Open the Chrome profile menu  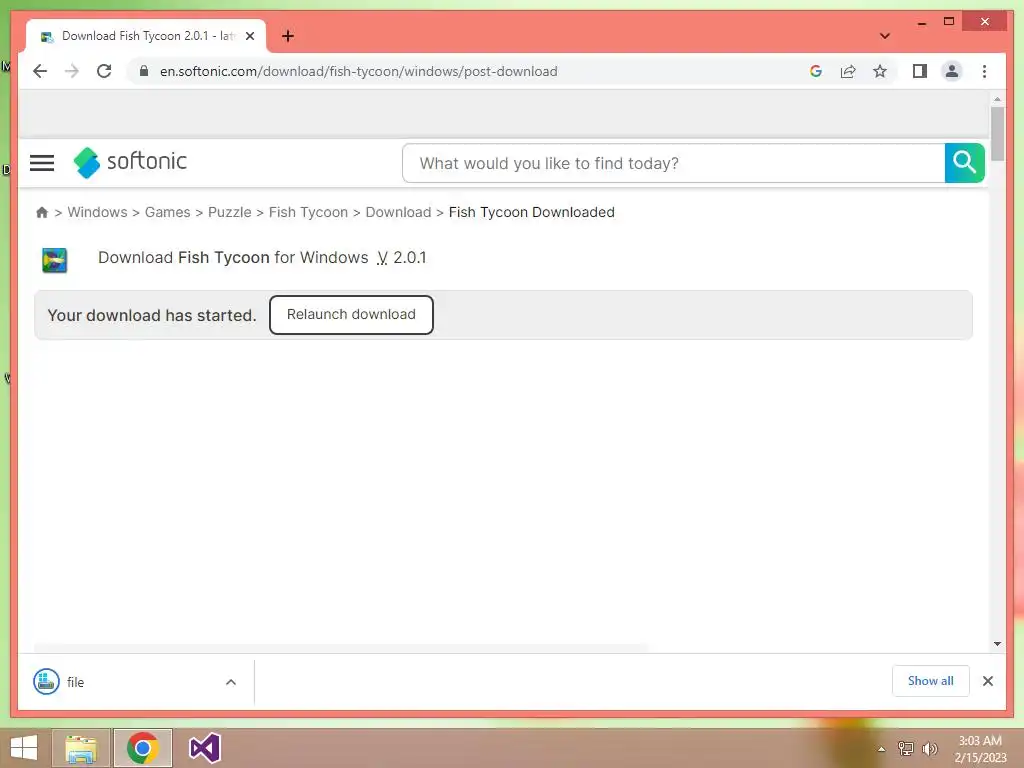click(952, 71)
